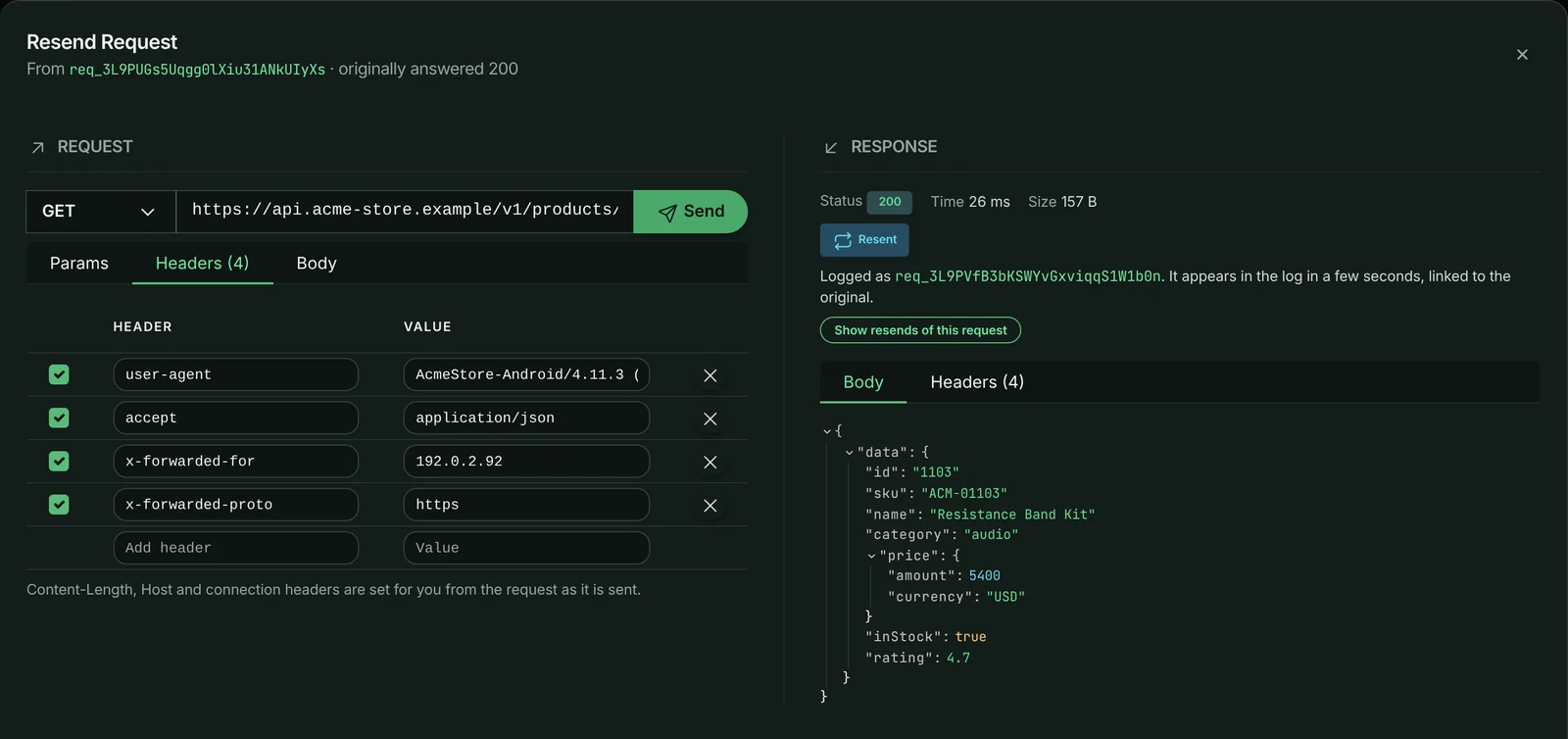
Task: Click the Size 157 B readout
Action: point(1062,202)
